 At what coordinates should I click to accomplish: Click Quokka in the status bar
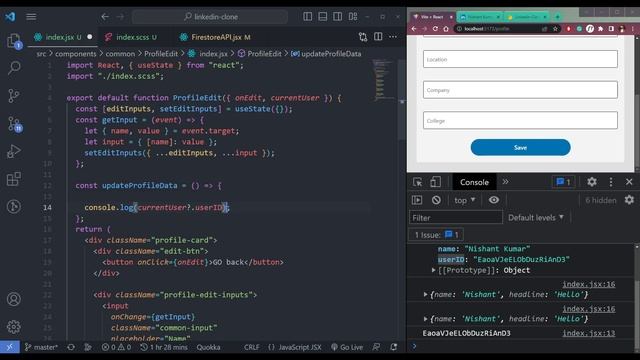208,347
